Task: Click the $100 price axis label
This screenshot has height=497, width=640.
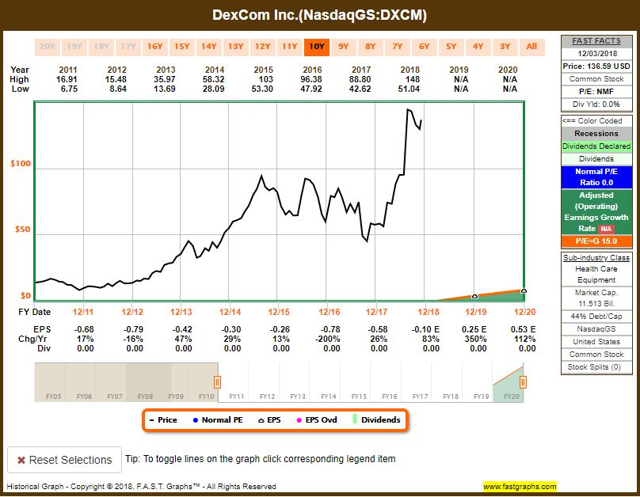Action: (x=20, y=164)
